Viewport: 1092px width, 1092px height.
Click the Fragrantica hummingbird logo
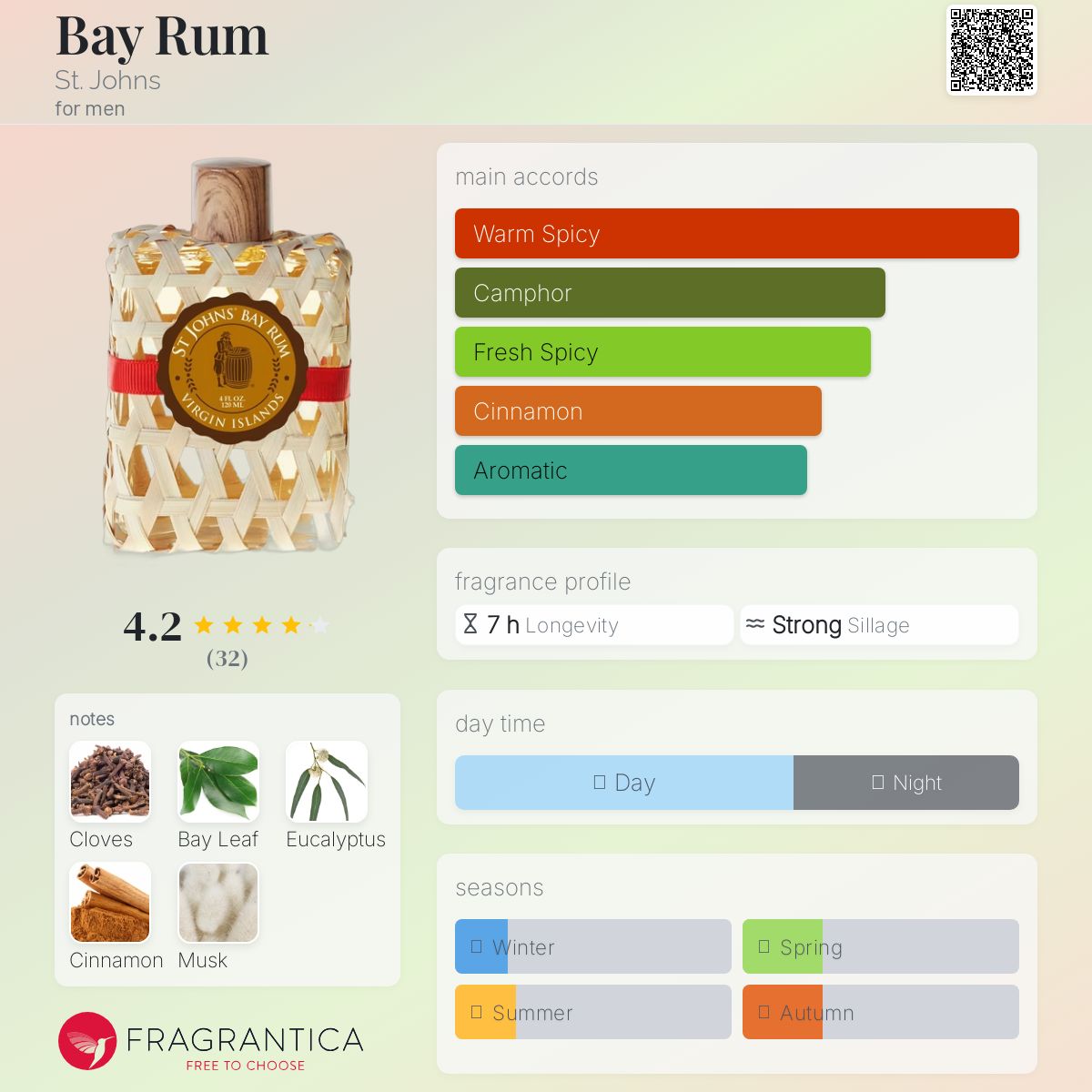(x=87, y=1041)
